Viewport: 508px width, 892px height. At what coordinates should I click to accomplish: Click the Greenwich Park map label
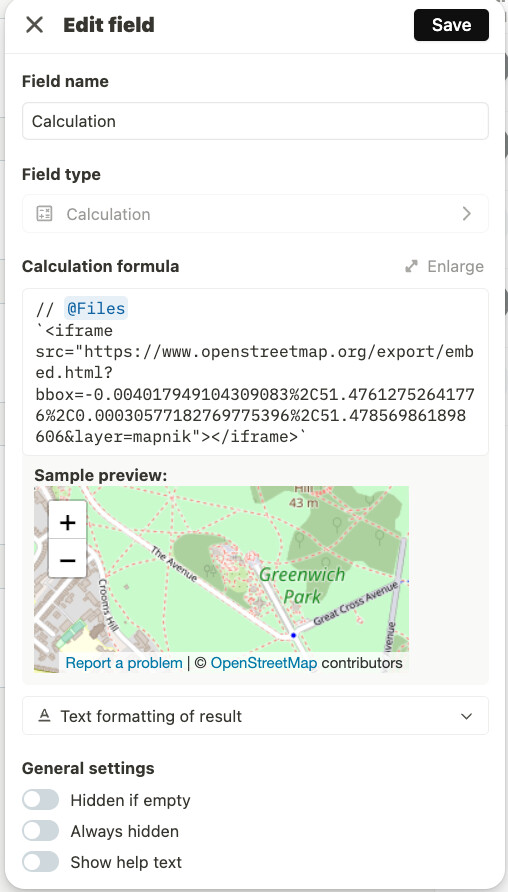click(302, 585)
